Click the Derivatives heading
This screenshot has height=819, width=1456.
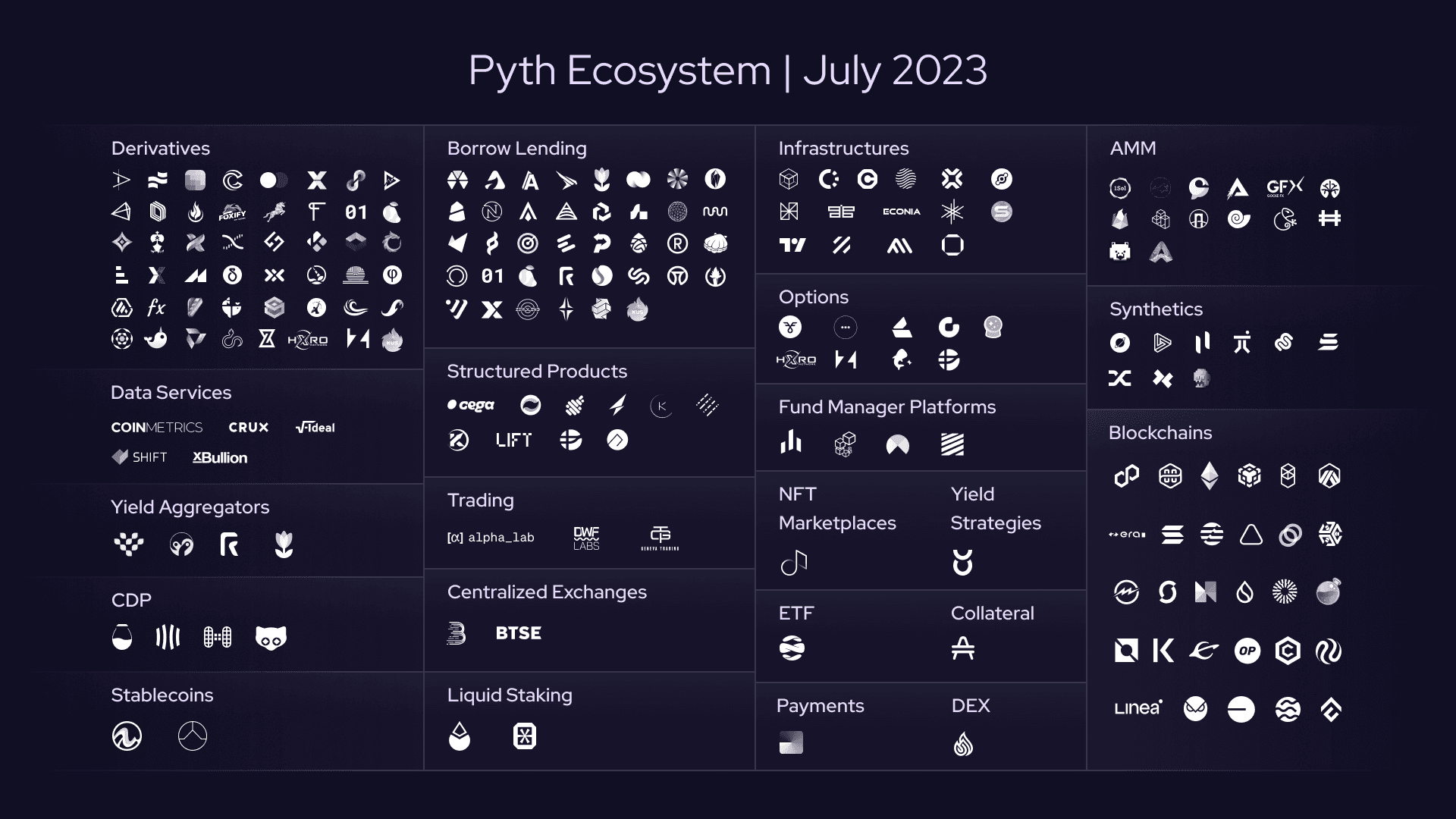pyautogui.click(x=161, y=149)
